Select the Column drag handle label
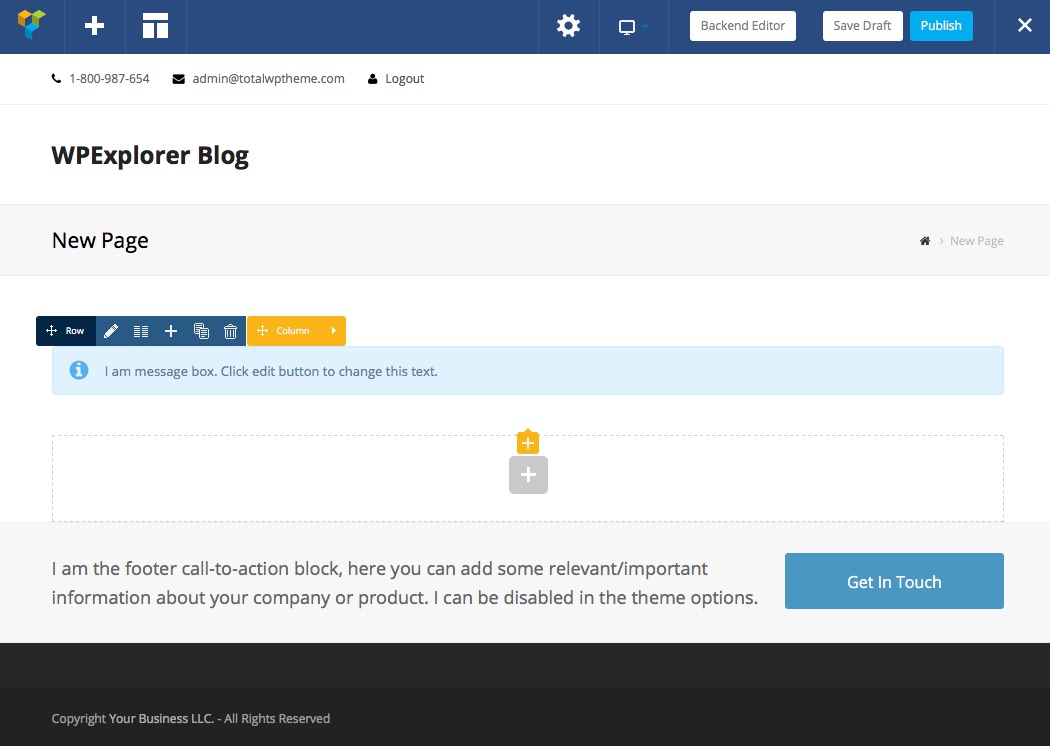Viewport: 1050px width, 746px height. coord(283,331)
